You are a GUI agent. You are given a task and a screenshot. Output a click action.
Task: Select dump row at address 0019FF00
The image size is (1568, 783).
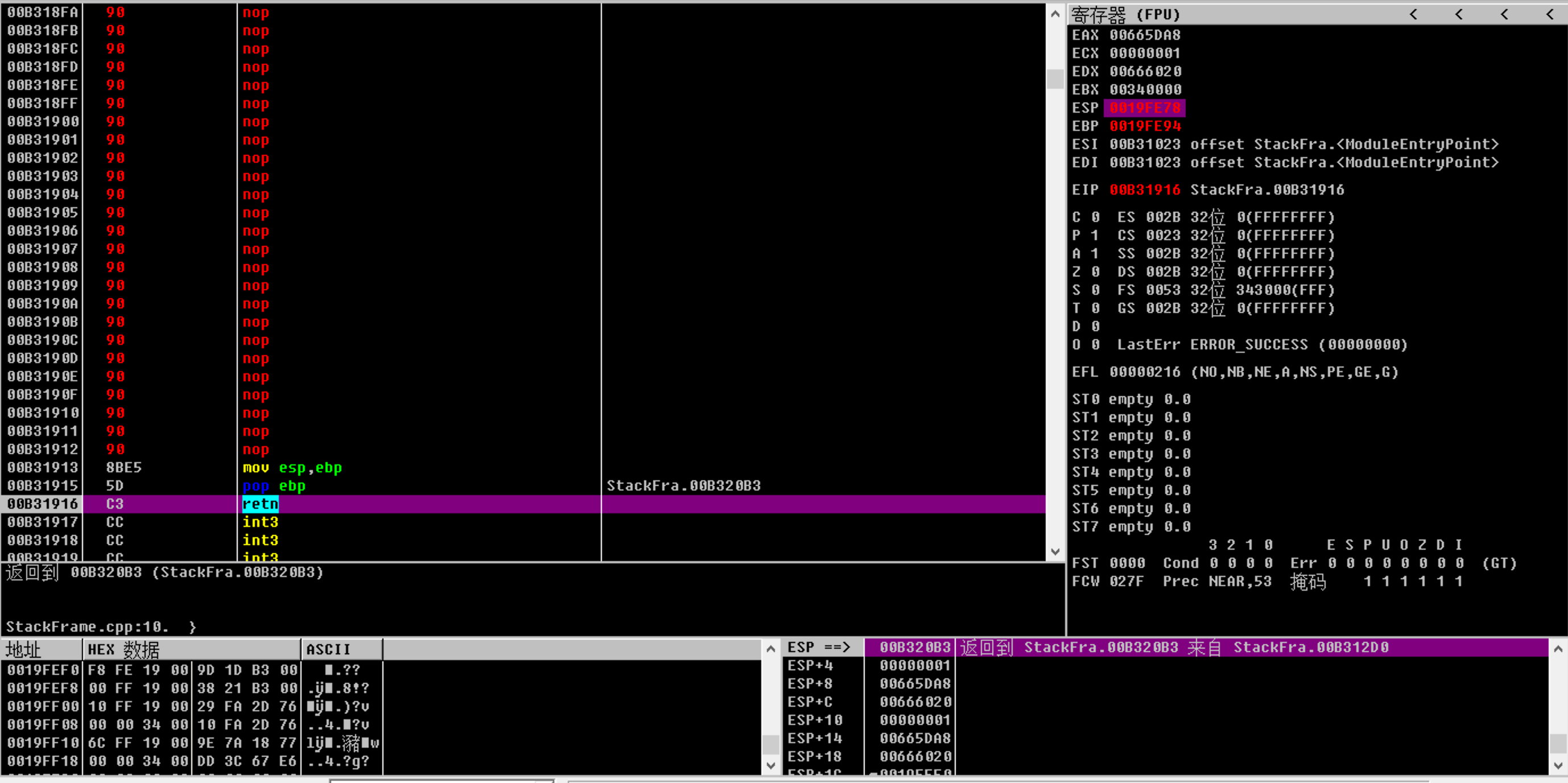(x=192, y=707)
